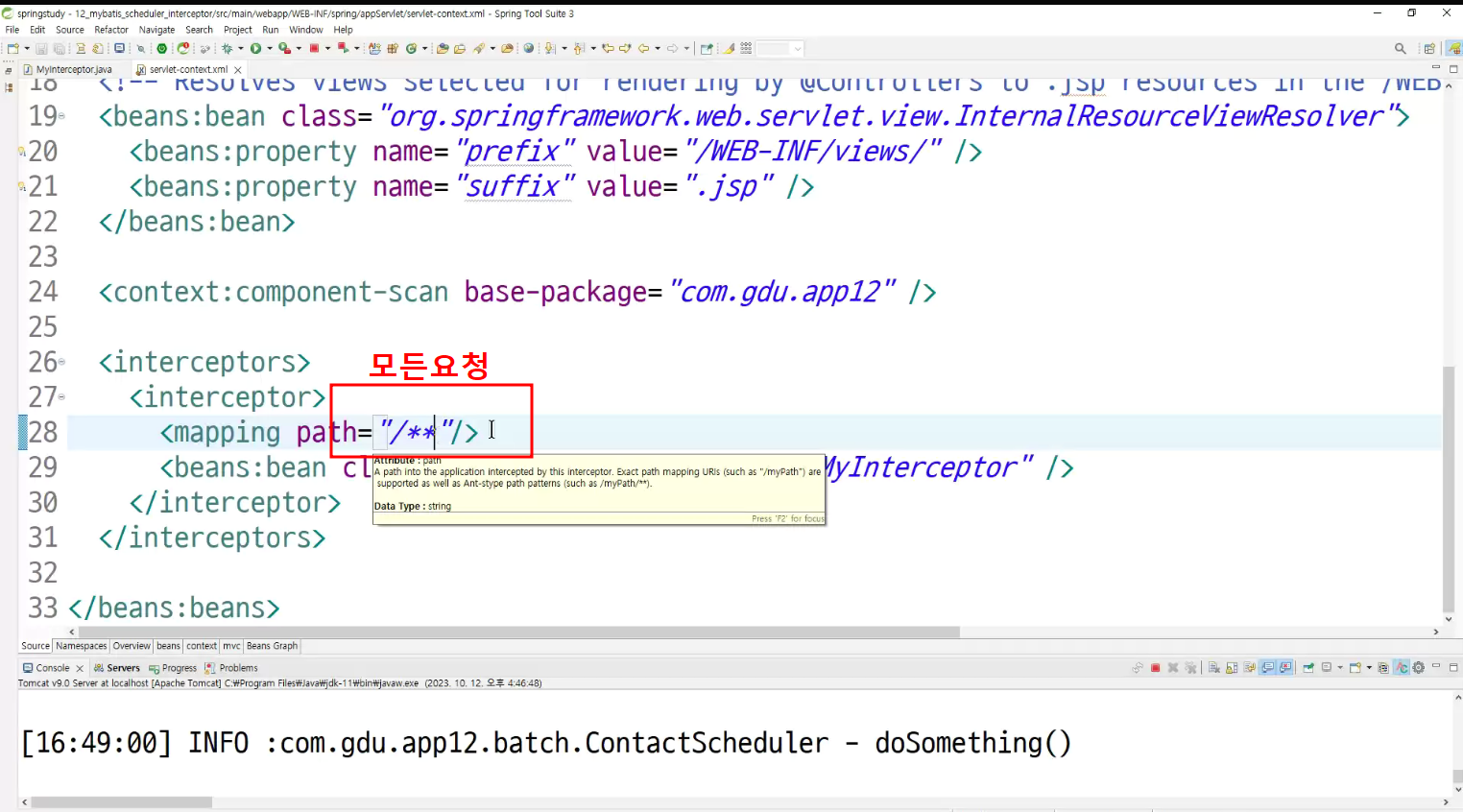This screenshot has height=812, width=1463.
Task: Click the Console settings gear icon
Action: (x=1418, y=668)
